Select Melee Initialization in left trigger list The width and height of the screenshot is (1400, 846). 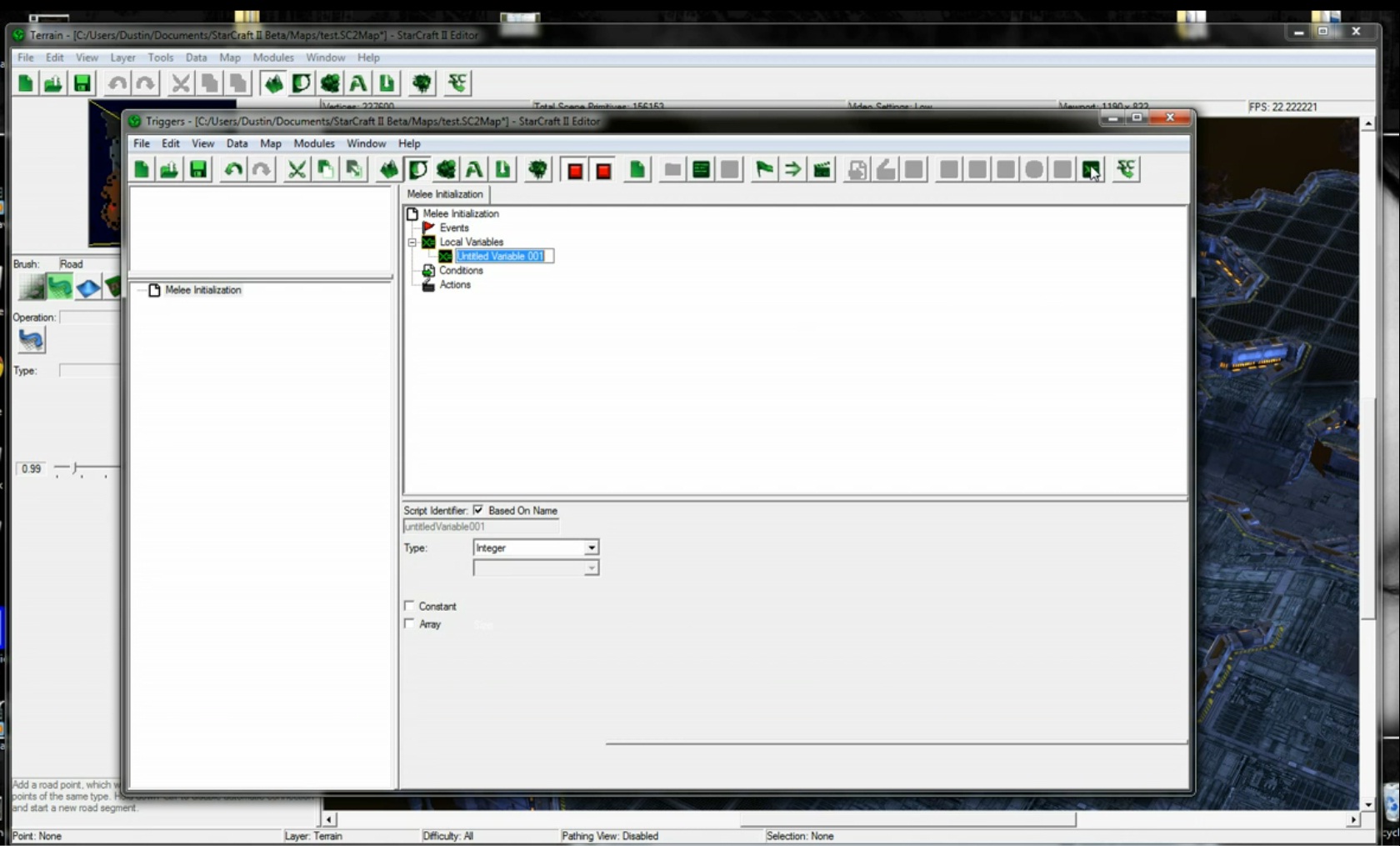coord(203,290)
